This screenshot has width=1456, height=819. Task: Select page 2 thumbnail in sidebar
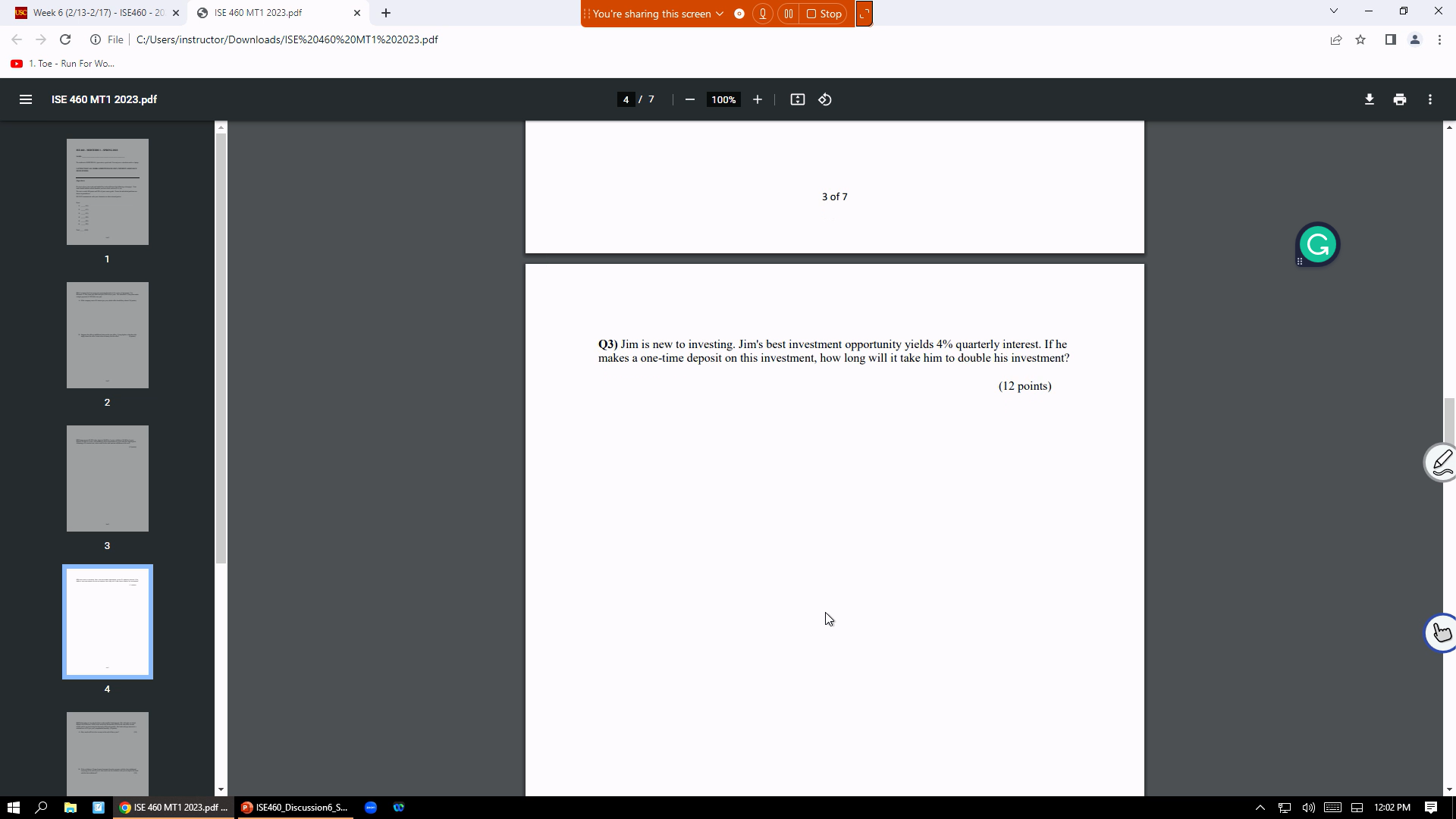[x=107, y=335]
